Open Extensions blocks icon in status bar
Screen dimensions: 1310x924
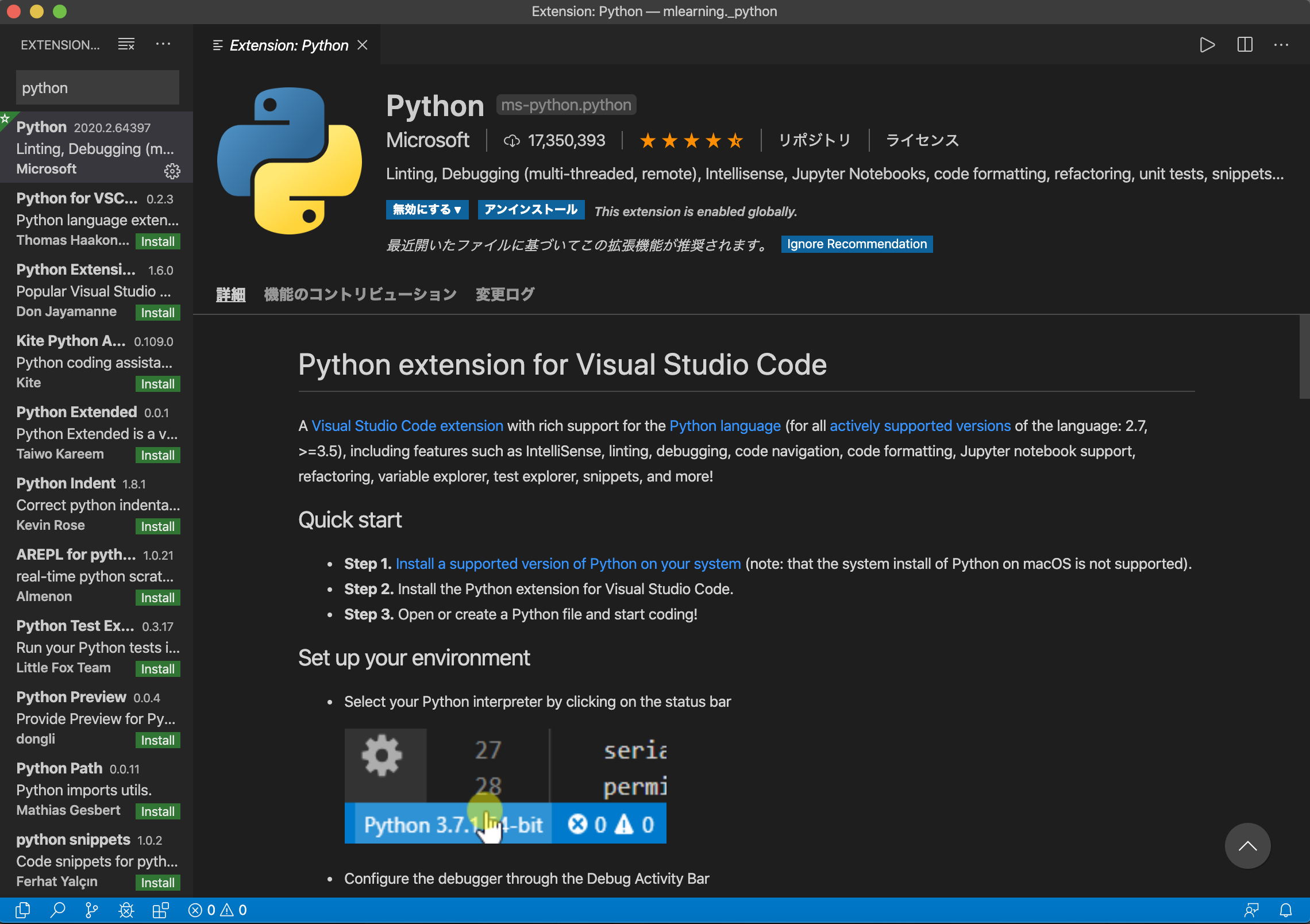(x=160, y=910)
